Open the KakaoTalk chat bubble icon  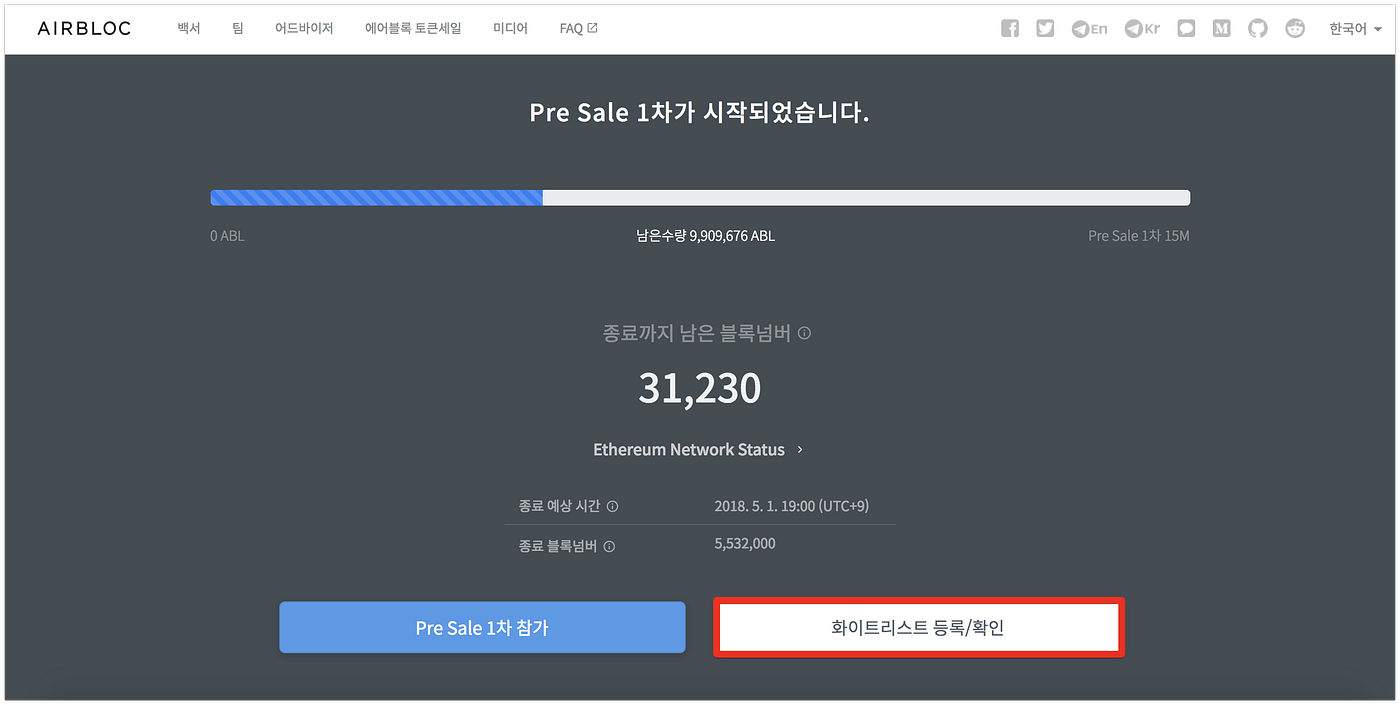pyautogui.click(x=1186, y=29)
